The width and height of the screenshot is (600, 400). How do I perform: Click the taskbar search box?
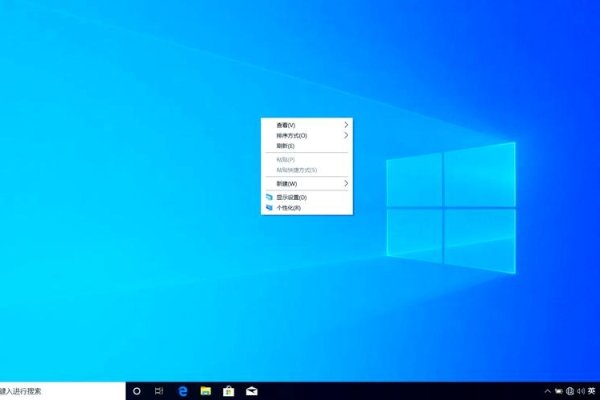62,391
